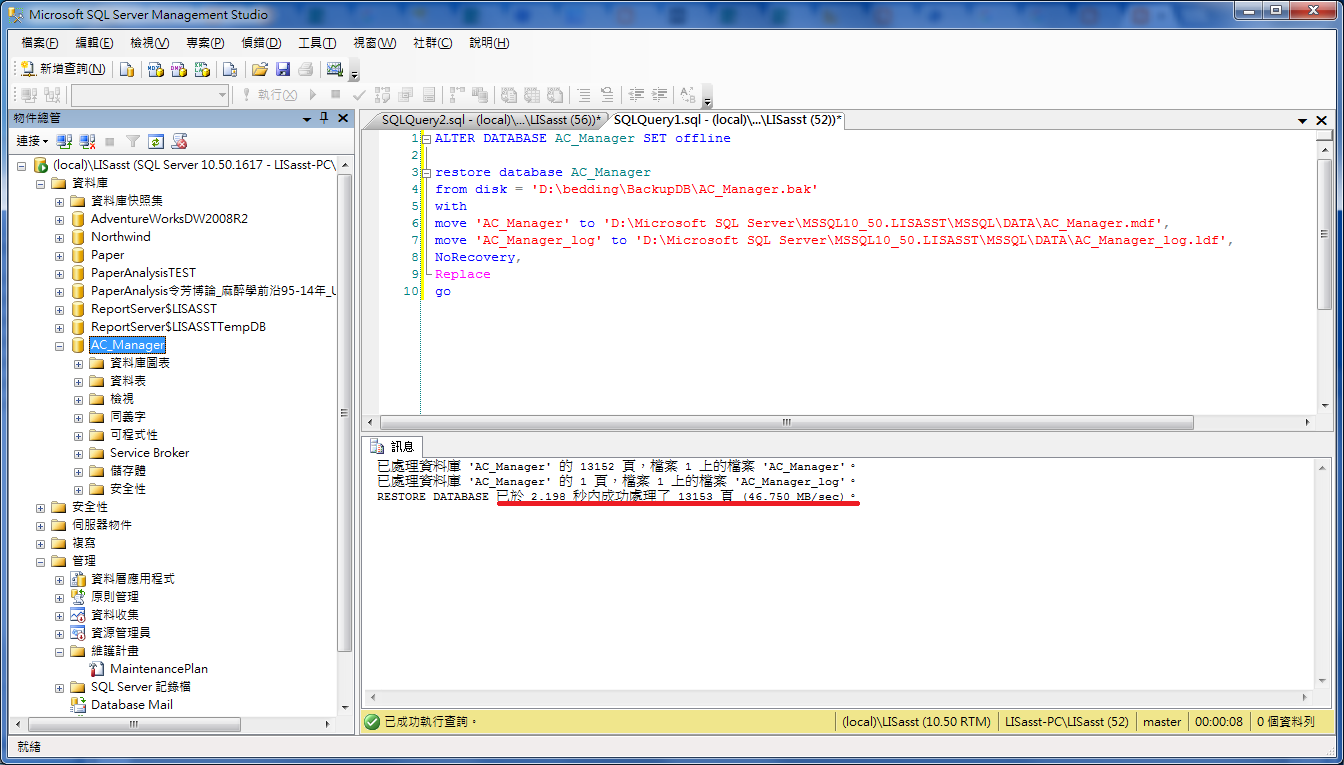Click the Open File icon on the toolbar

point(259,68)
